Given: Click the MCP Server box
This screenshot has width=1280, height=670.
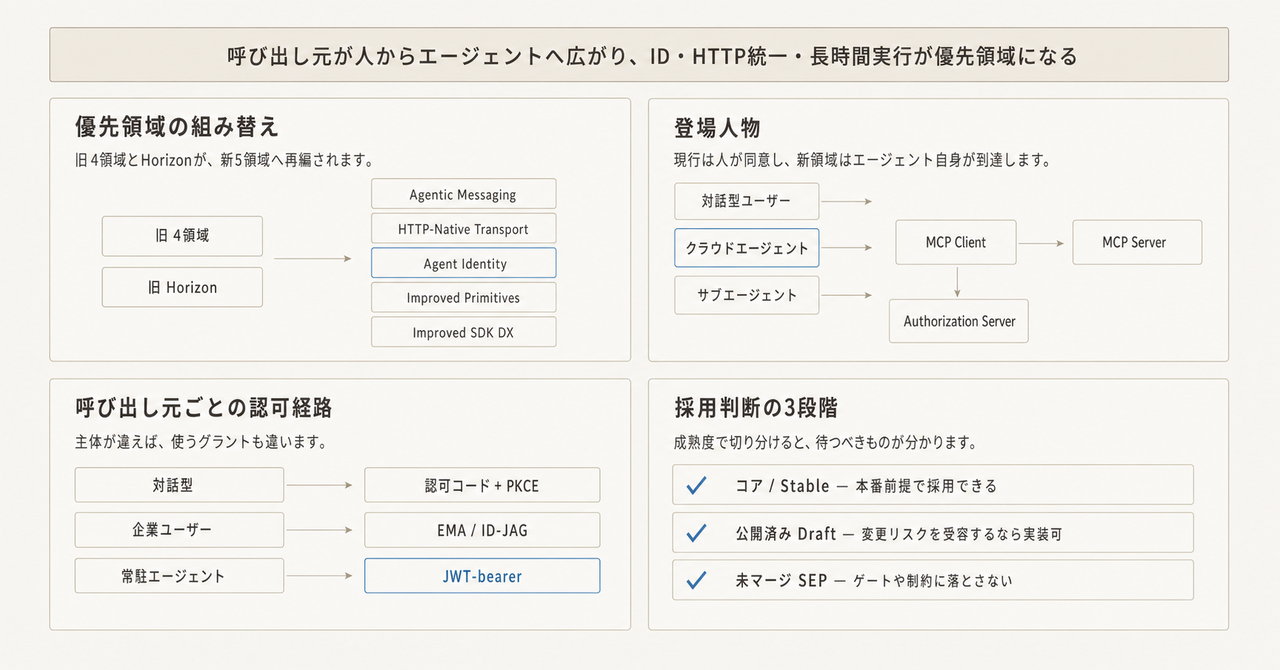Looking at the screenshot, I should coord(1137,242).
